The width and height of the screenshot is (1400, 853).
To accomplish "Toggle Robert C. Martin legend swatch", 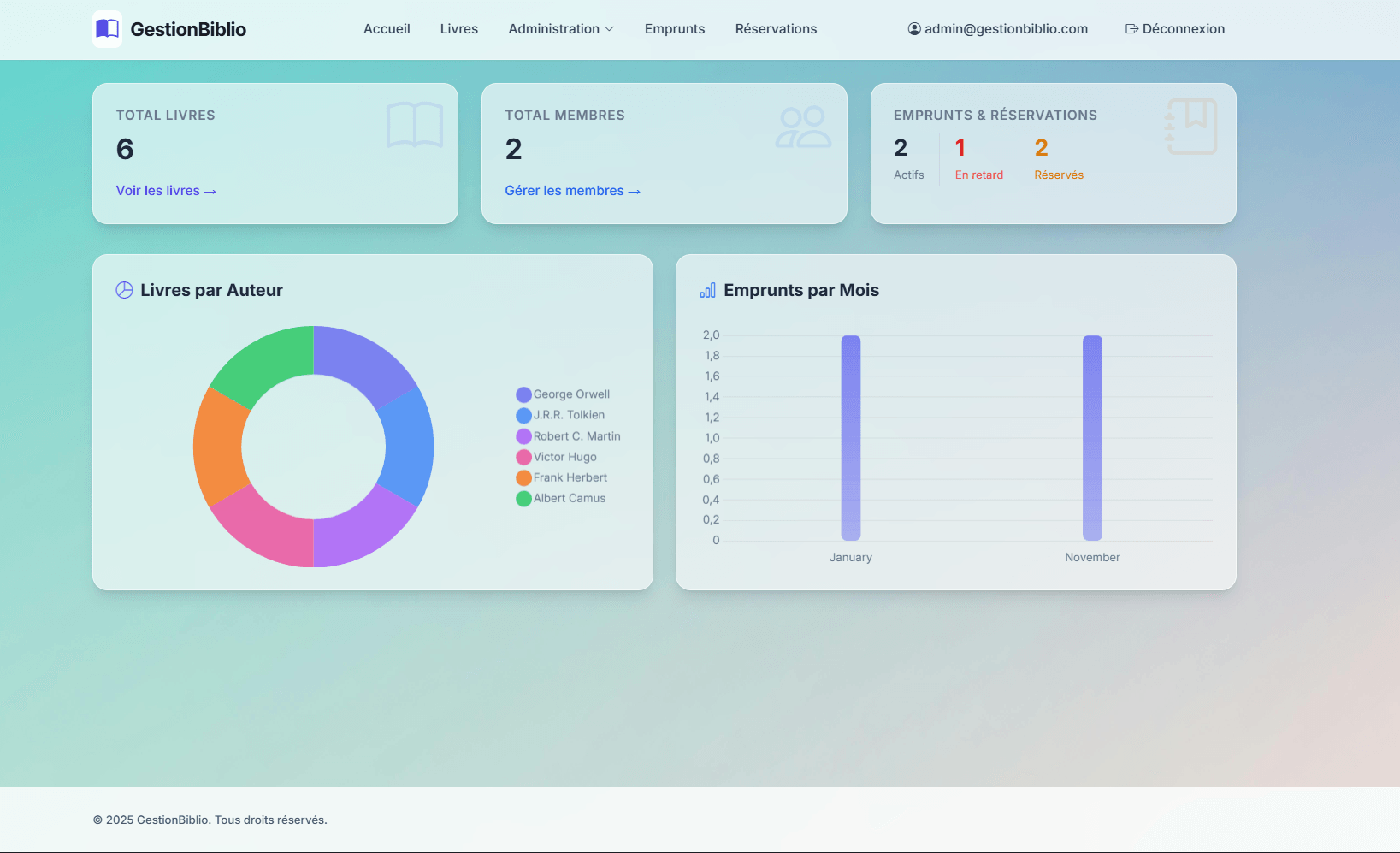I will 524,436.
